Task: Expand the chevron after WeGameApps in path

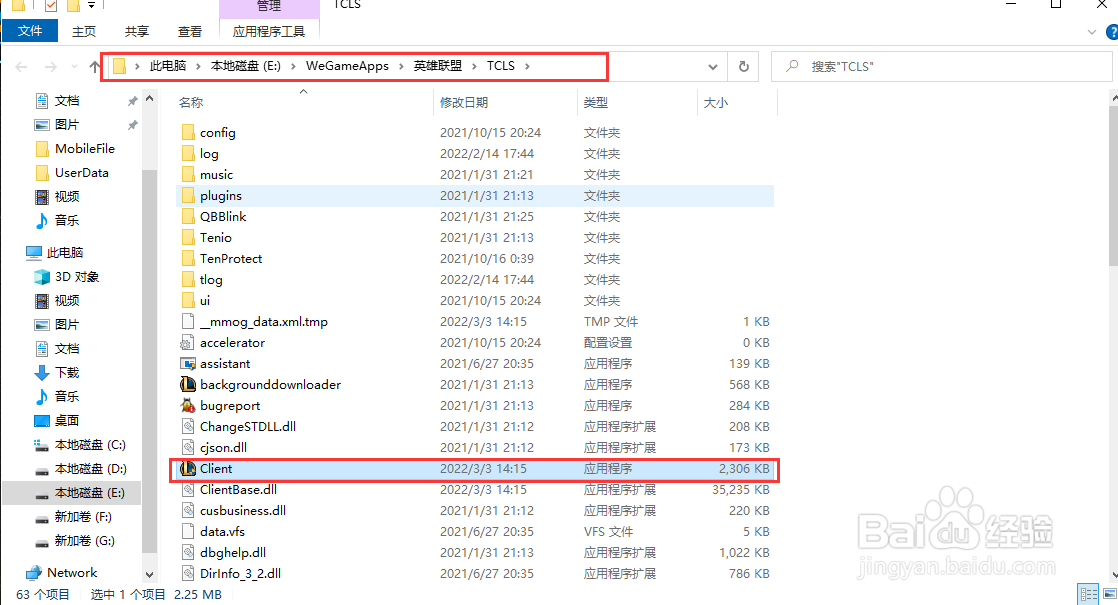Action: tap(401, 66)
